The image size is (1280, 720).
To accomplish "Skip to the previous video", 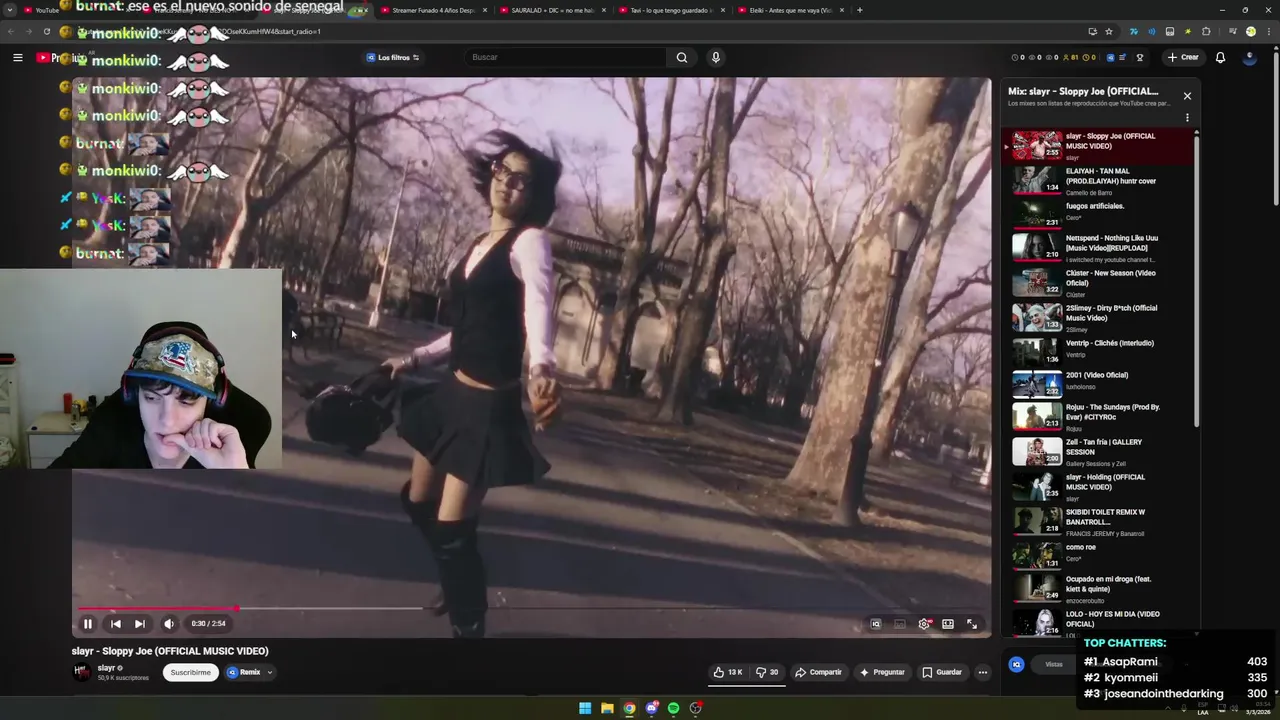I will pyautogui.click(x=115, y=623).
